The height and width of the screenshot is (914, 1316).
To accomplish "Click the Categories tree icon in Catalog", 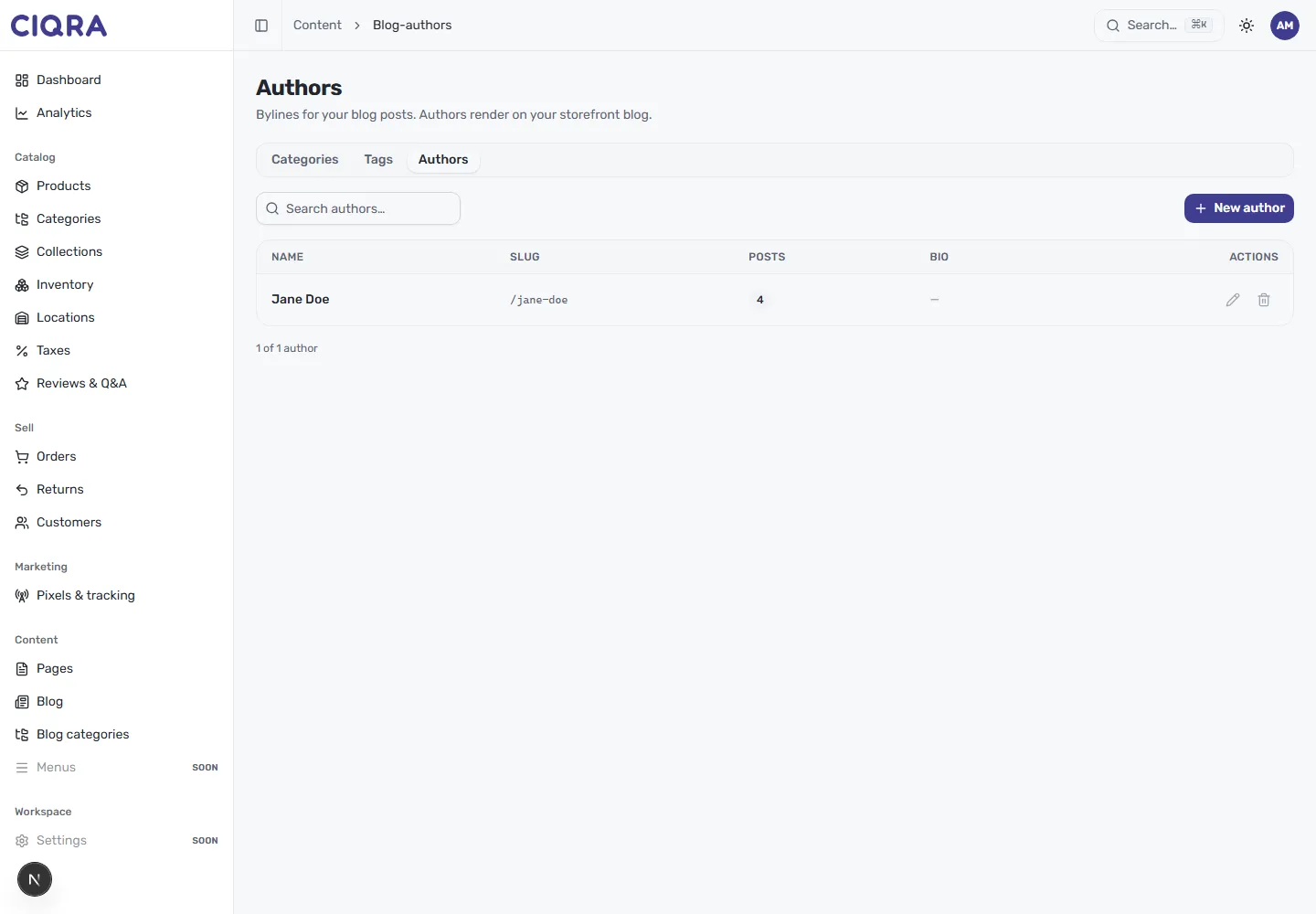I will 22,219.
